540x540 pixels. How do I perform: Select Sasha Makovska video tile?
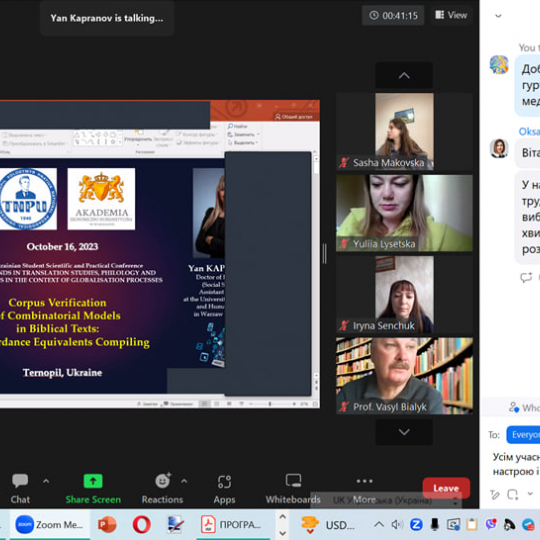[x=404, y=131]
